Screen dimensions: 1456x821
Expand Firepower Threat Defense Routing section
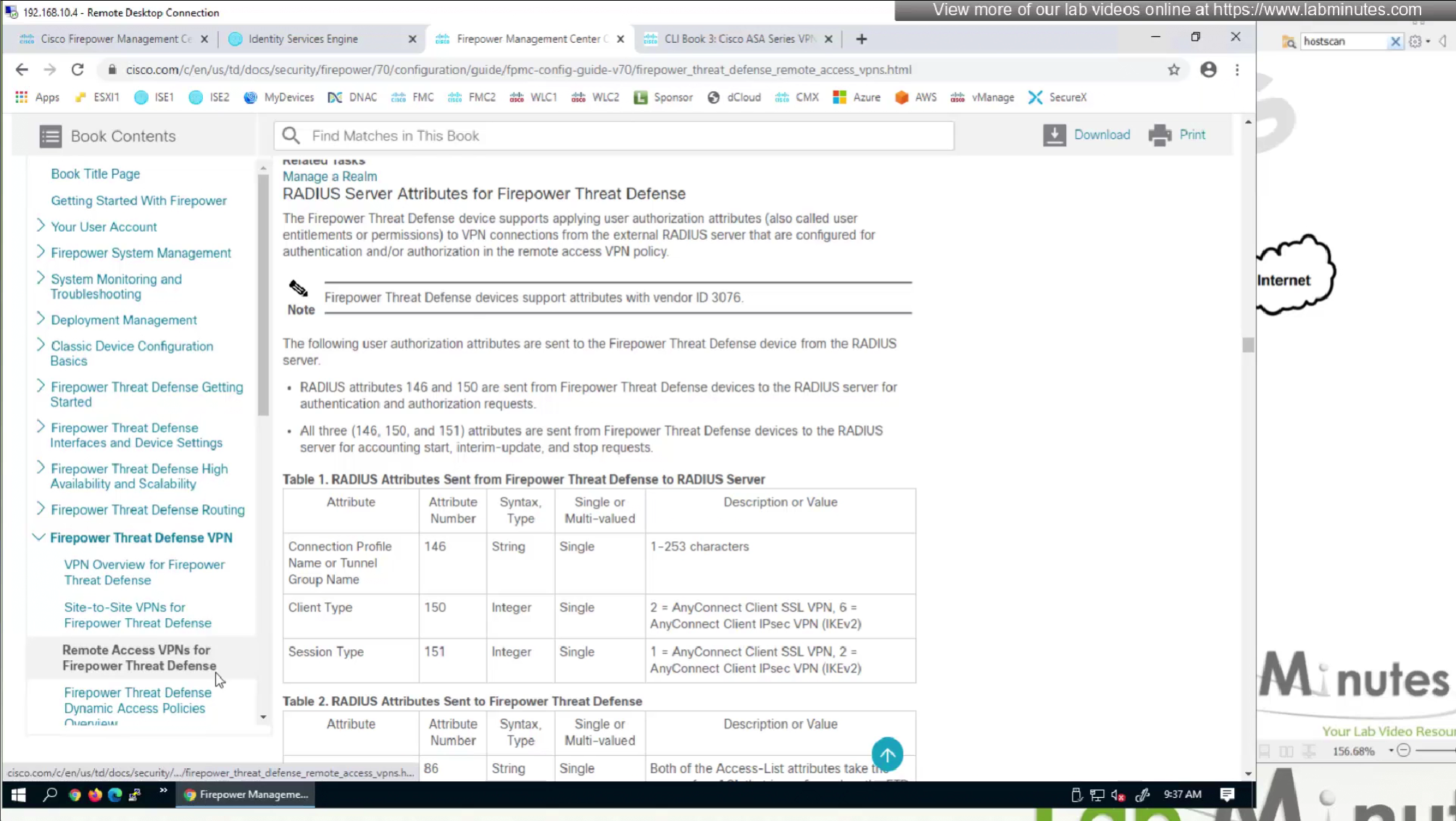click(x=41, y=509)
